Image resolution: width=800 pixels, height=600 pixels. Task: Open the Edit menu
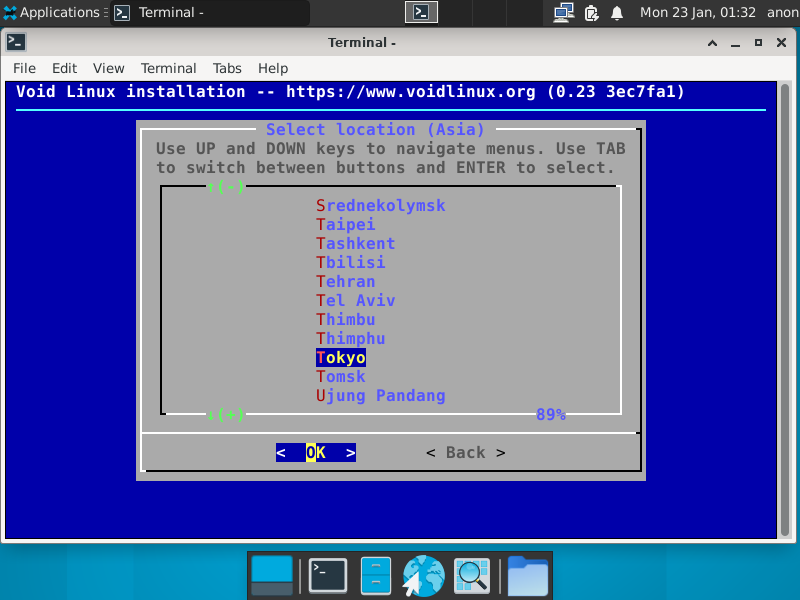(x=64, y=68)
